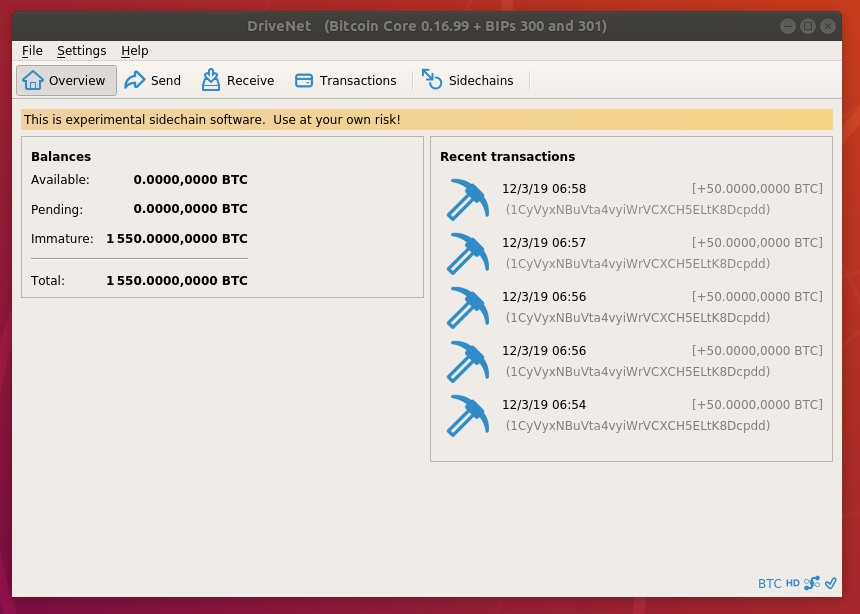Maximize the DriveNet window
Screen dimensions: 860x614
pos(808,26)
